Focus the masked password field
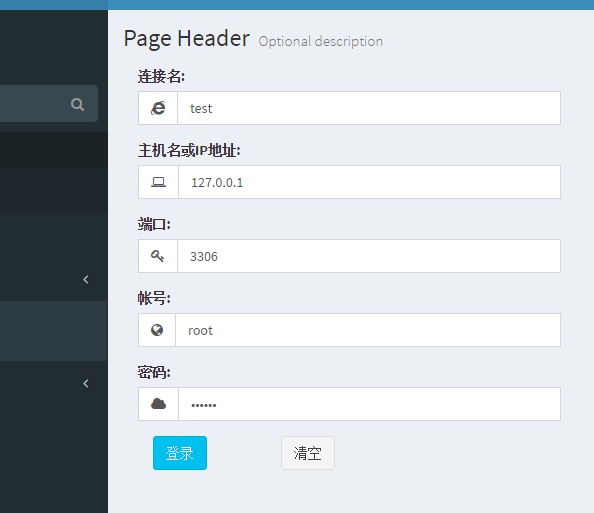Viewport: 594px width, 513px height. point(369,404)
